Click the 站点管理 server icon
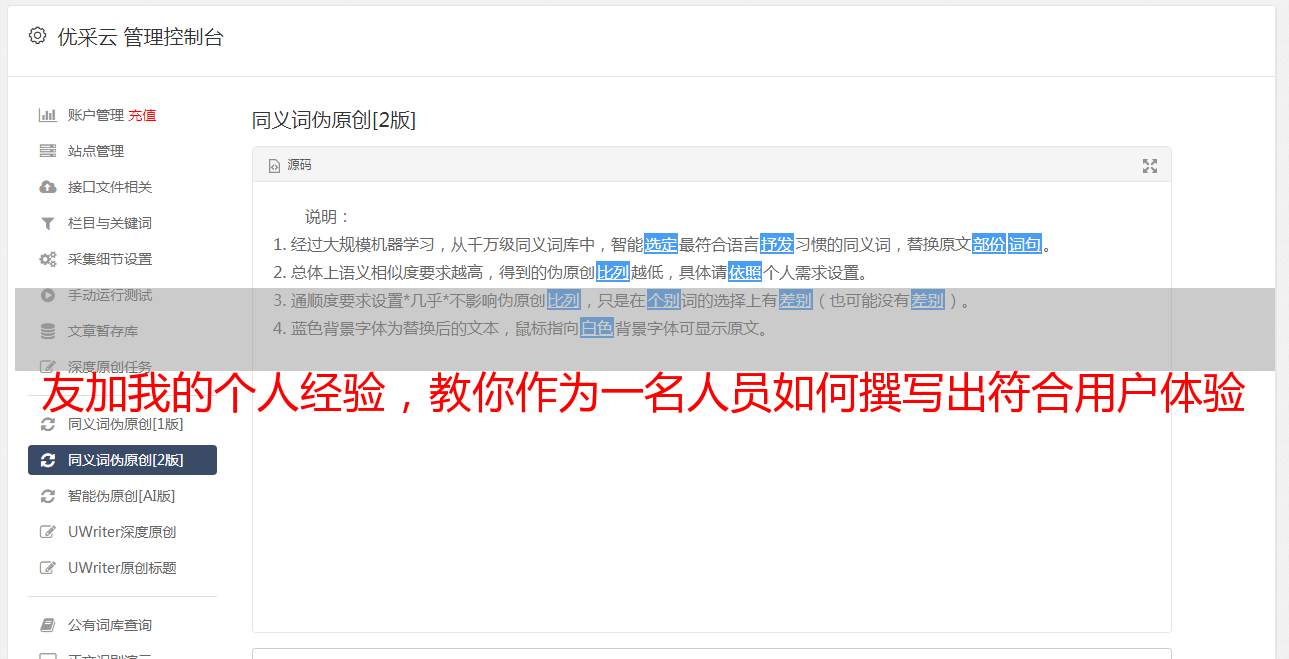Image resolution: width=1289 pixels, height=659 pixels. pyautogui.click(x=47, y=151)
